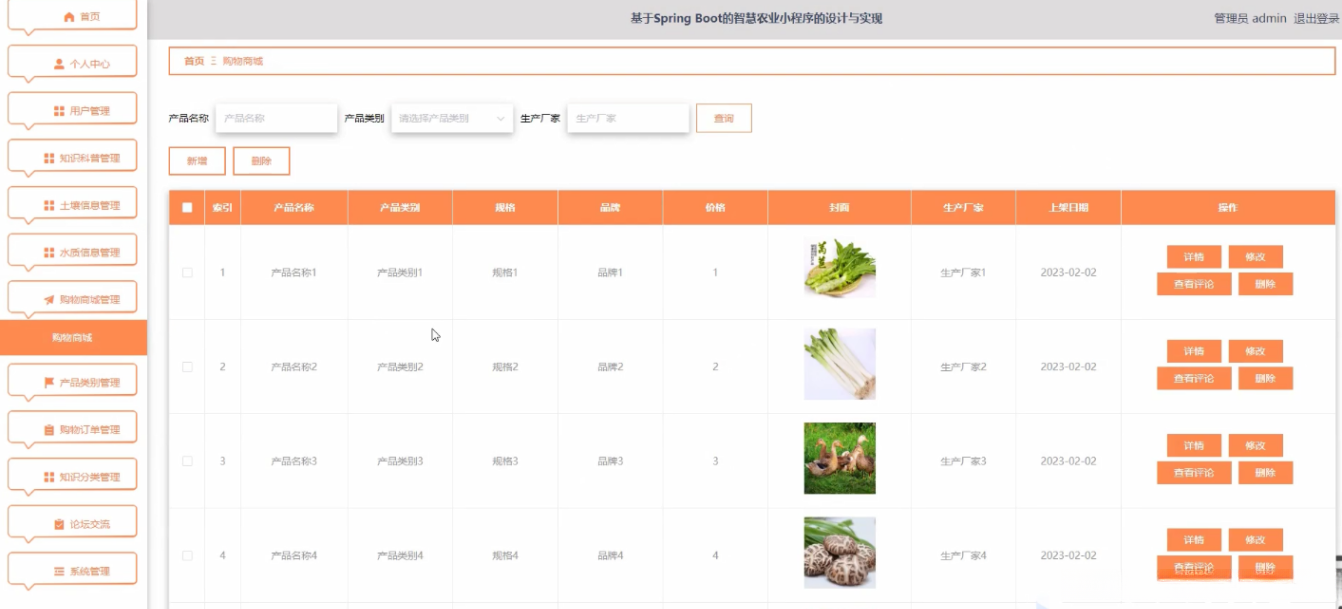Check the checkbox for 产品名称1 row
Image resolution: width=1342 pixels, height=609 pixels.
coord(185,270)
